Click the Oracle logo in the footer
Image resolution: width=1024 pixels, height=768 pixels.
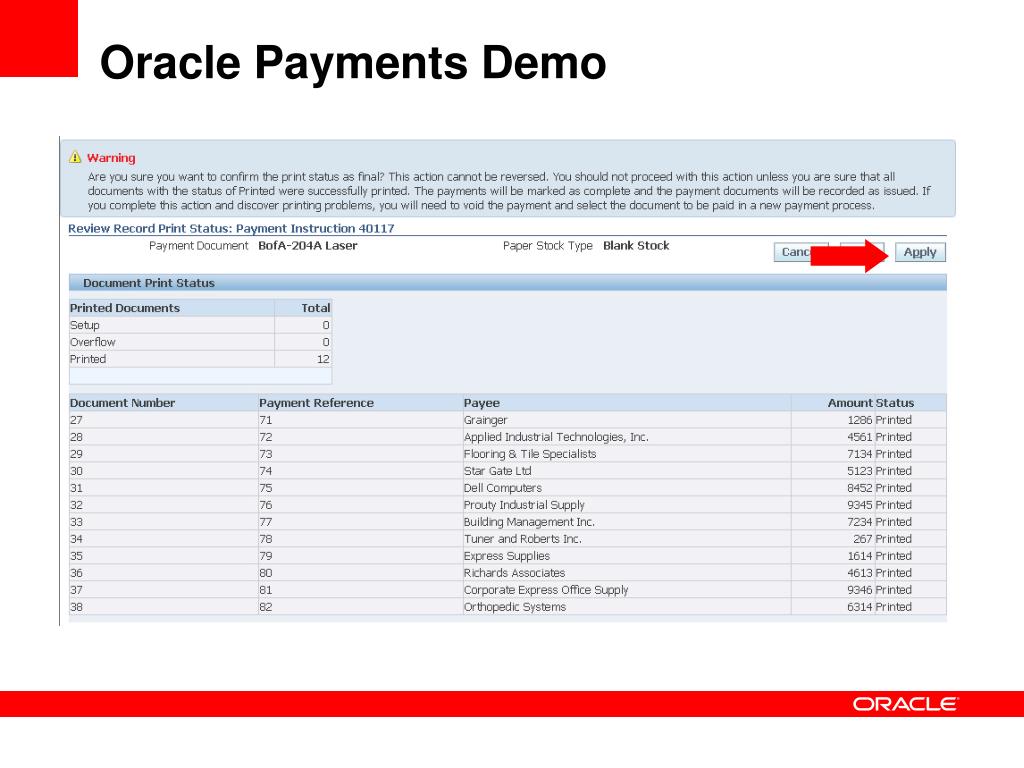click(904, 704)
